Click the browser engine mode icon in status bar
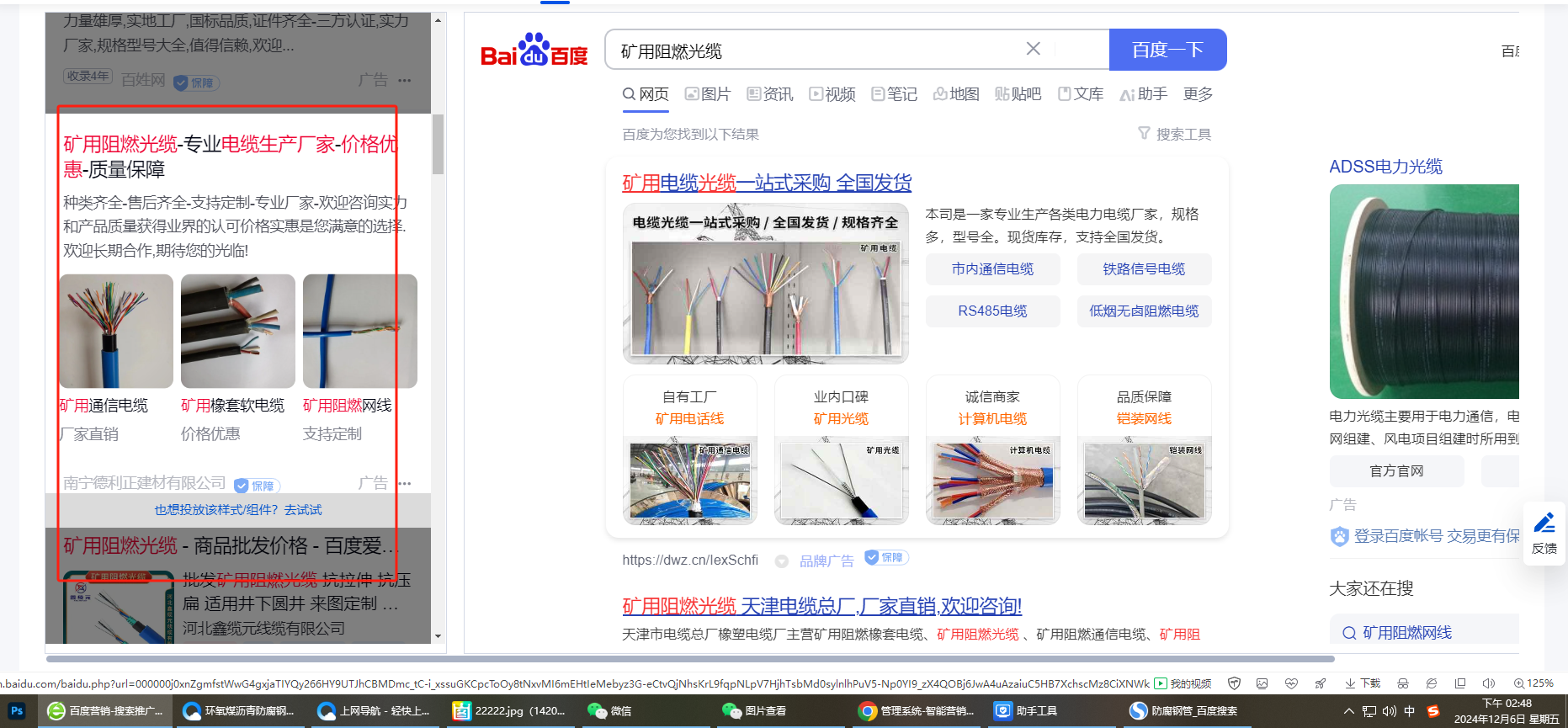Image resolution: width=1568 pixels, height=728 pixels. pyautogui.click(x=1432, y=683)
